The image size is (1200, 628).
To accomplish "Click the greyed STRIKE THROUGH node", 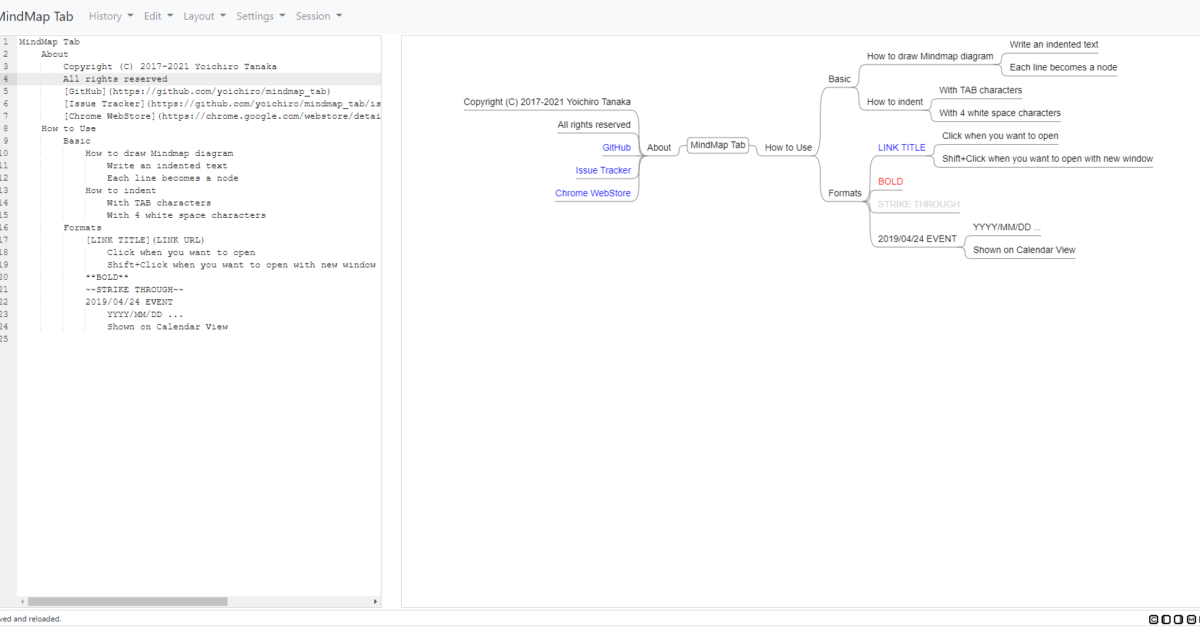I will [918, 204].
